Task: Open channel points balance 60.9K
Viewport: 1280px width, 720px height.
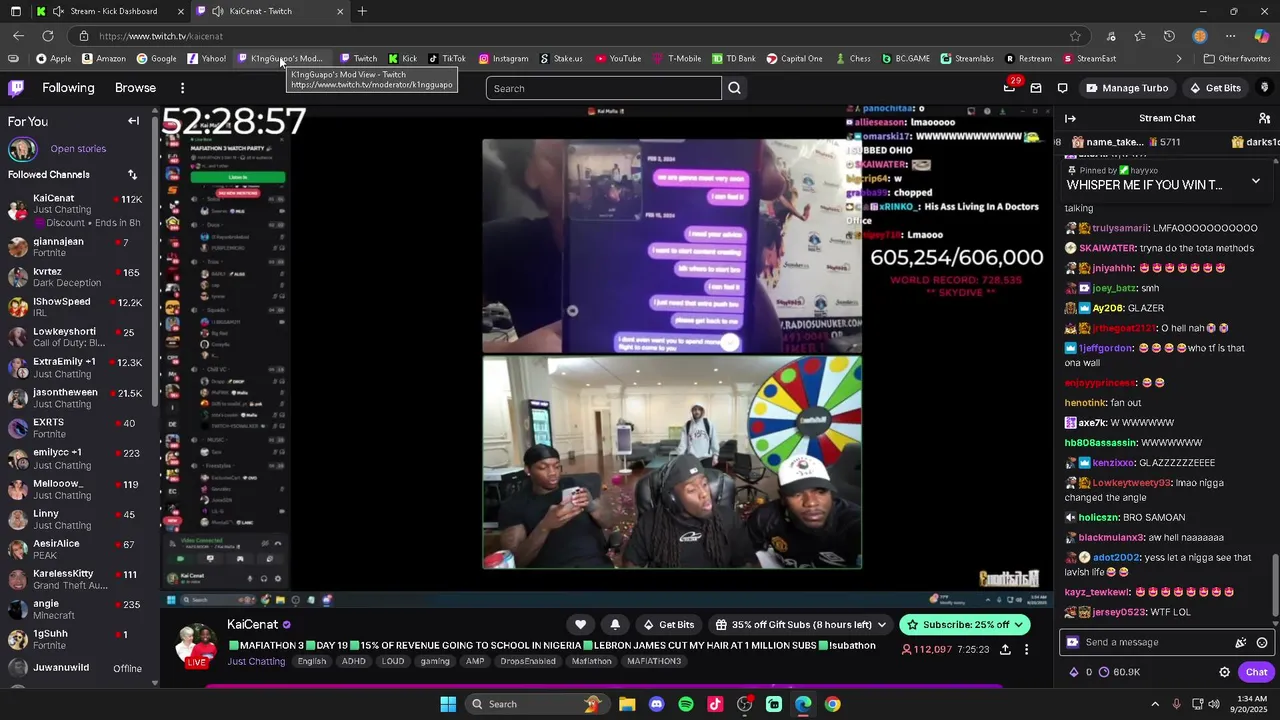Action: [1119, 672]
